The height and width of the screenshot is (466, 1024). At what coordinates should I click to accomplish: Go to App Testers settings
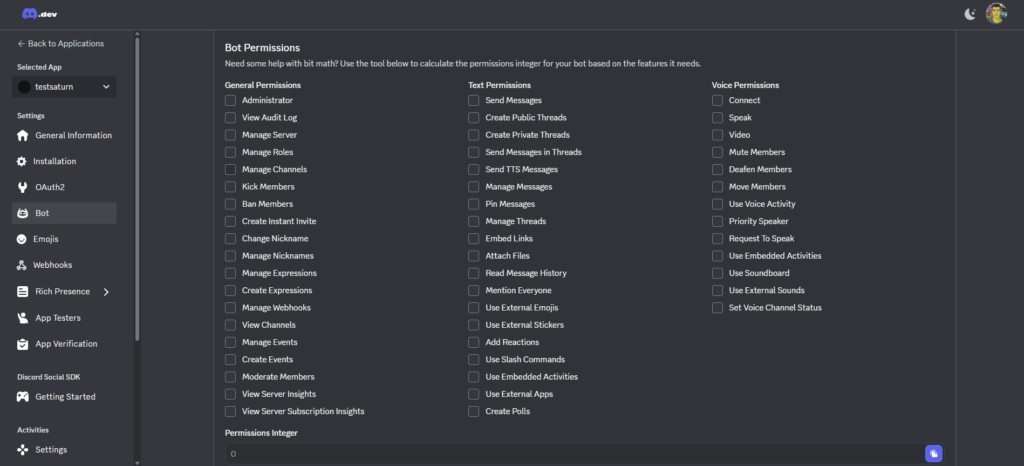click(58, 318)
